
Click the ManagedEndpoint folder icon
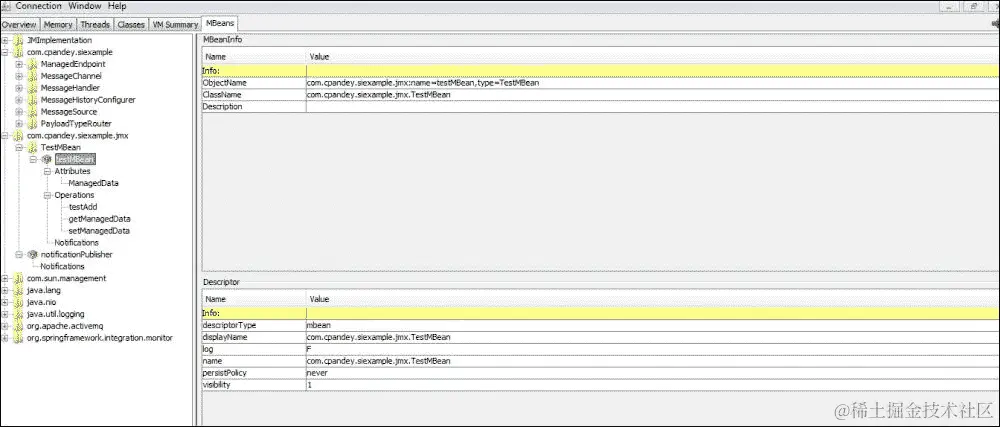coord(33,64)
